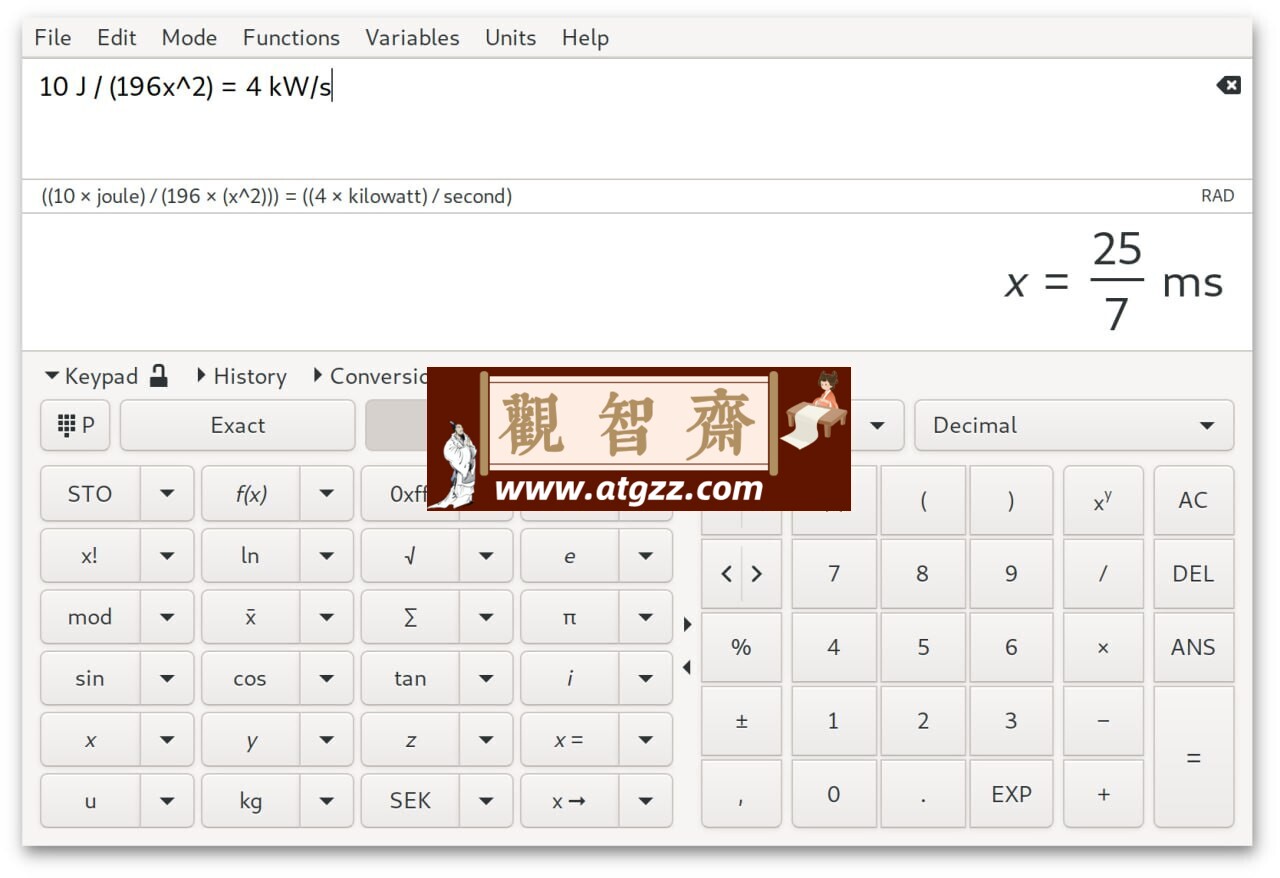1280x878 pixels.
Task: Click the division slash key
Action: [1103, 574]
